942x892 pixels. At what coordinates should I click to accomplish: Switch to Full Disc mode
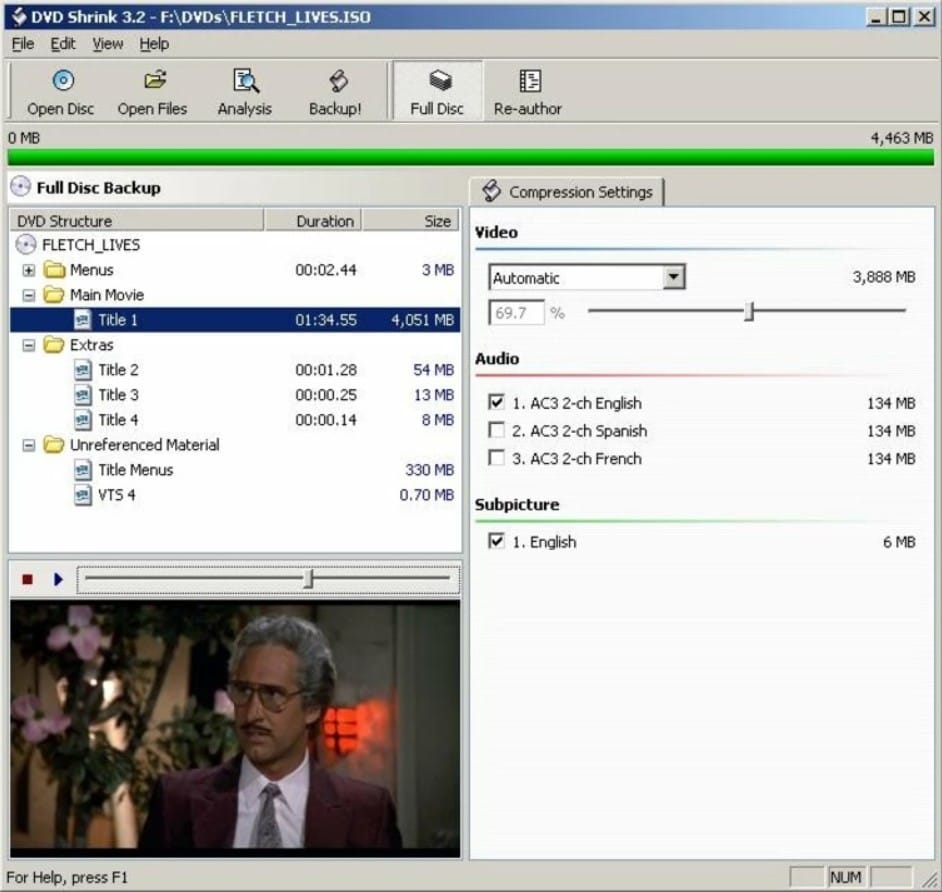coord(437,92)
